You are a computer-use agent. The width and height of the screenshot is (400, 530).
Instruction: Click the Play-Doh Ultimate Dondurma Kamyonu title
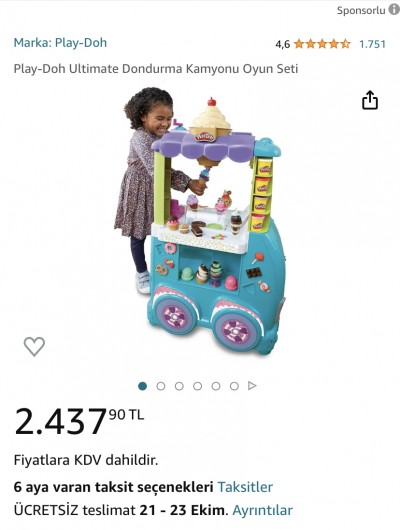(156, 69)
